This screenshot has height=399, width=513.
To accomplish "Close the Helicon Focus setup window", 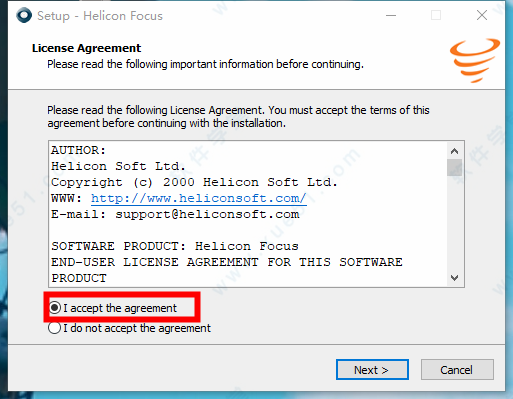I will 482,15.
